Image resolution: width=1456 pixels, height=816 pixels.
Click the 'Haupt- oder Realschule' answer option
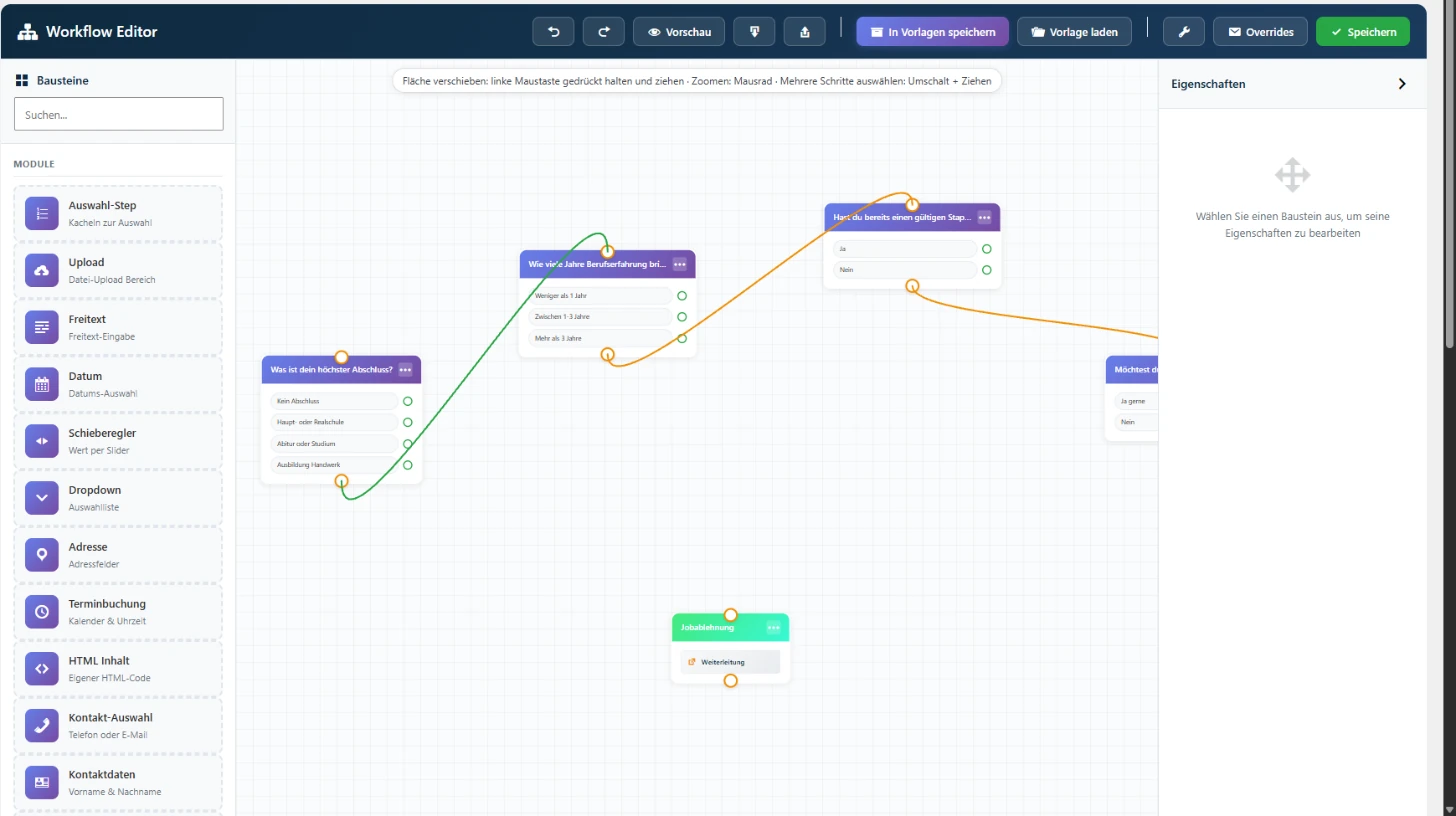[x=334, y=422]
